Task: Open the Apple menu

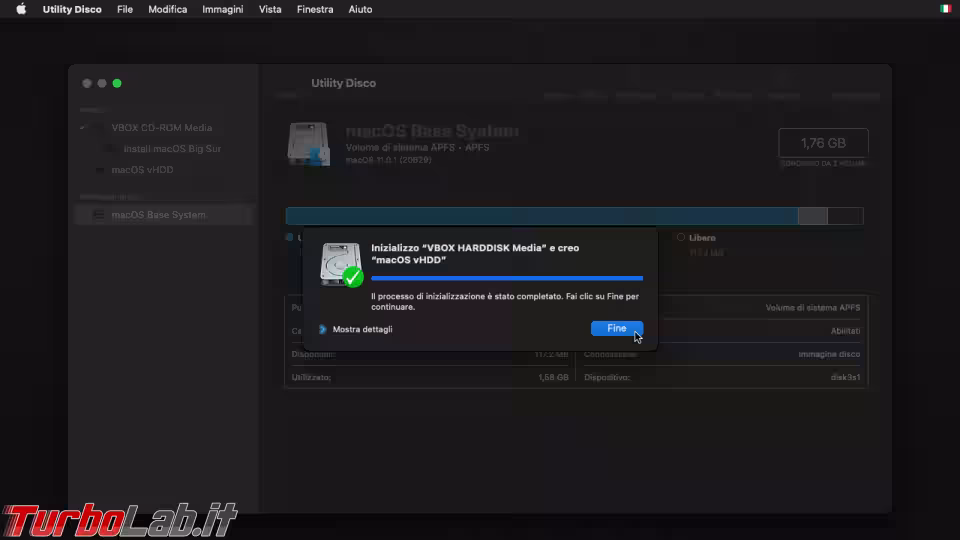Action: click(21, 9)
